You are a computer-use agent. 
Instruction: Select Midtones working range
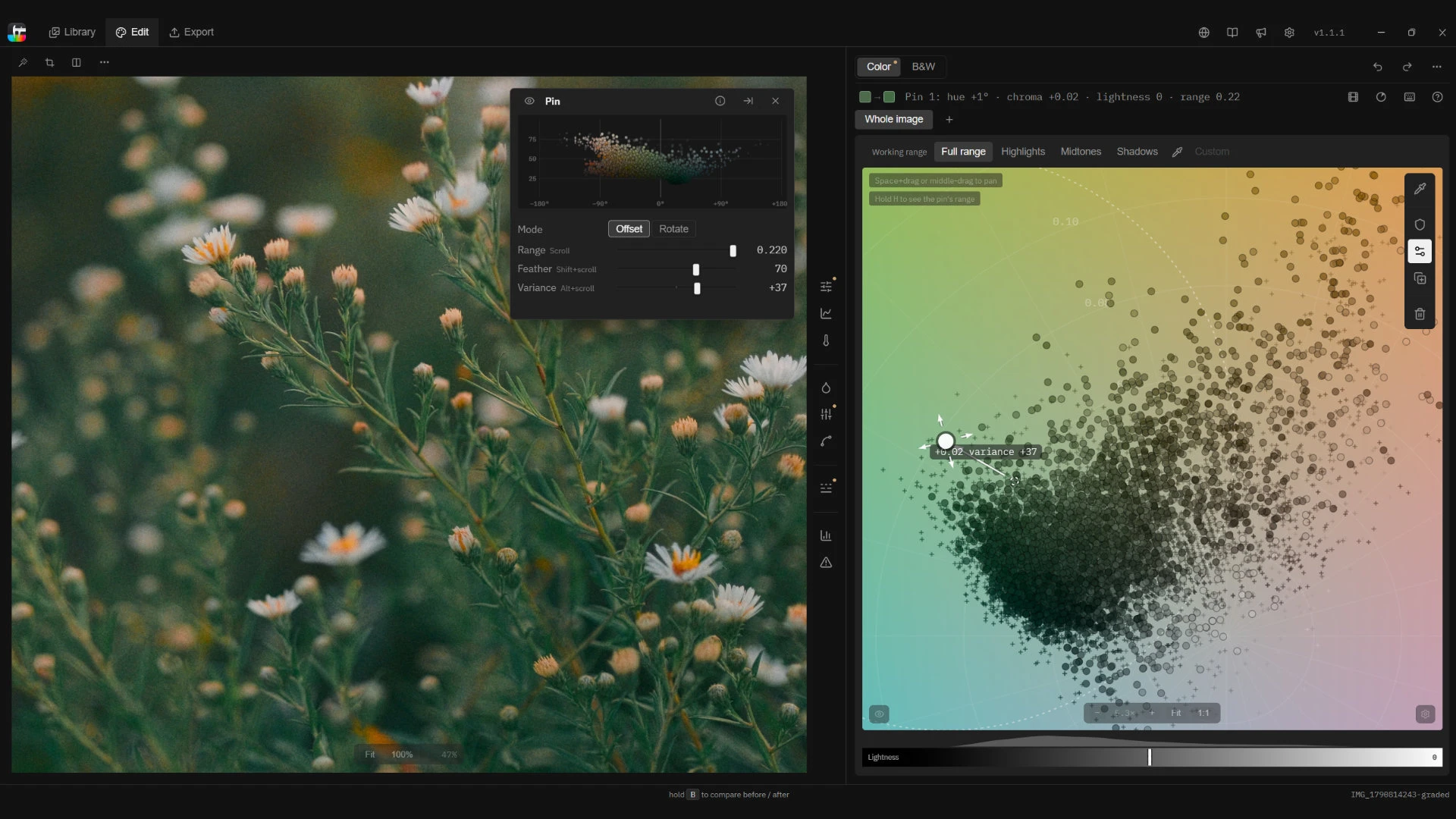(1081, 152)
